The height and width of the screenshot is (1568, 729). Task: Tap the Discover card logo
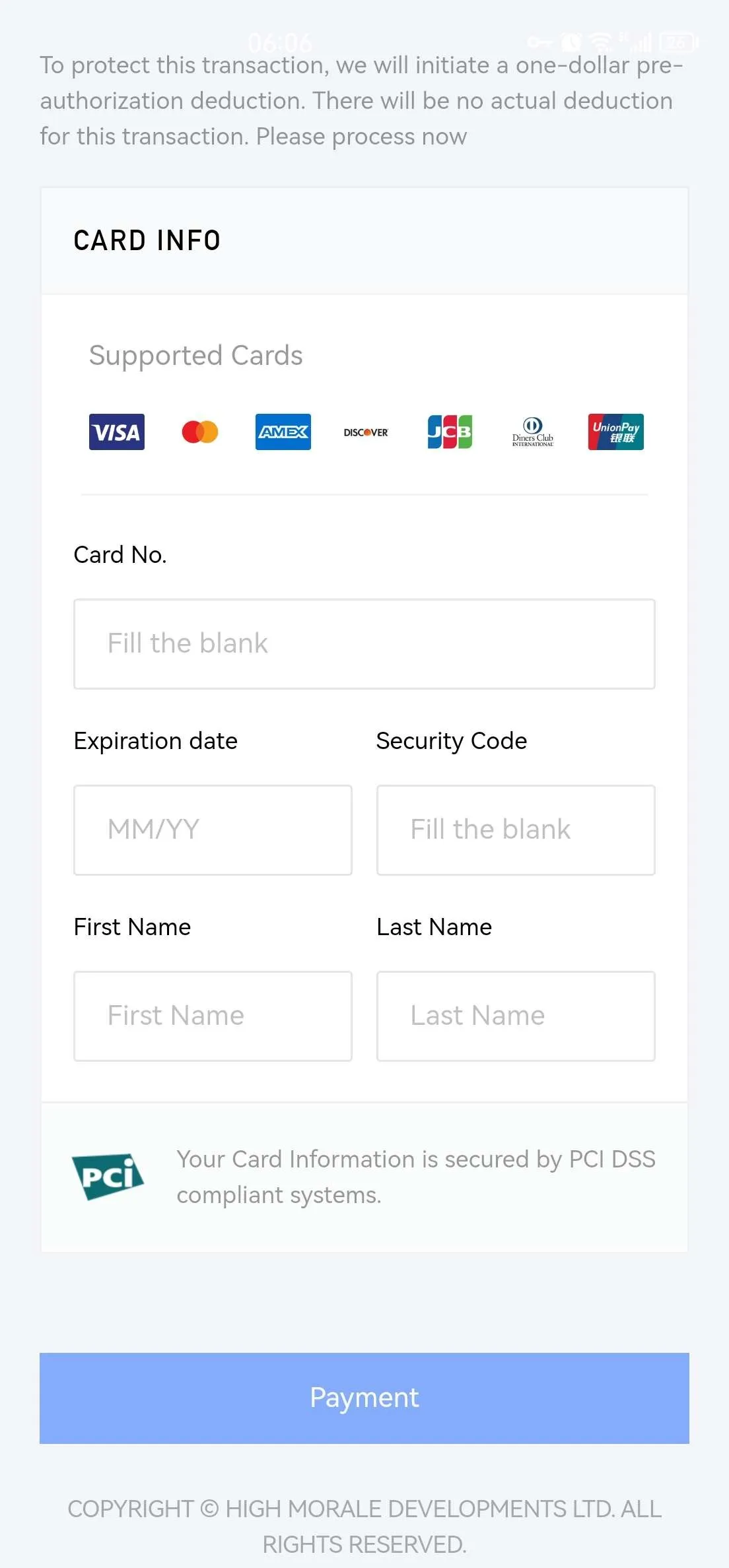tap(366, 432)
